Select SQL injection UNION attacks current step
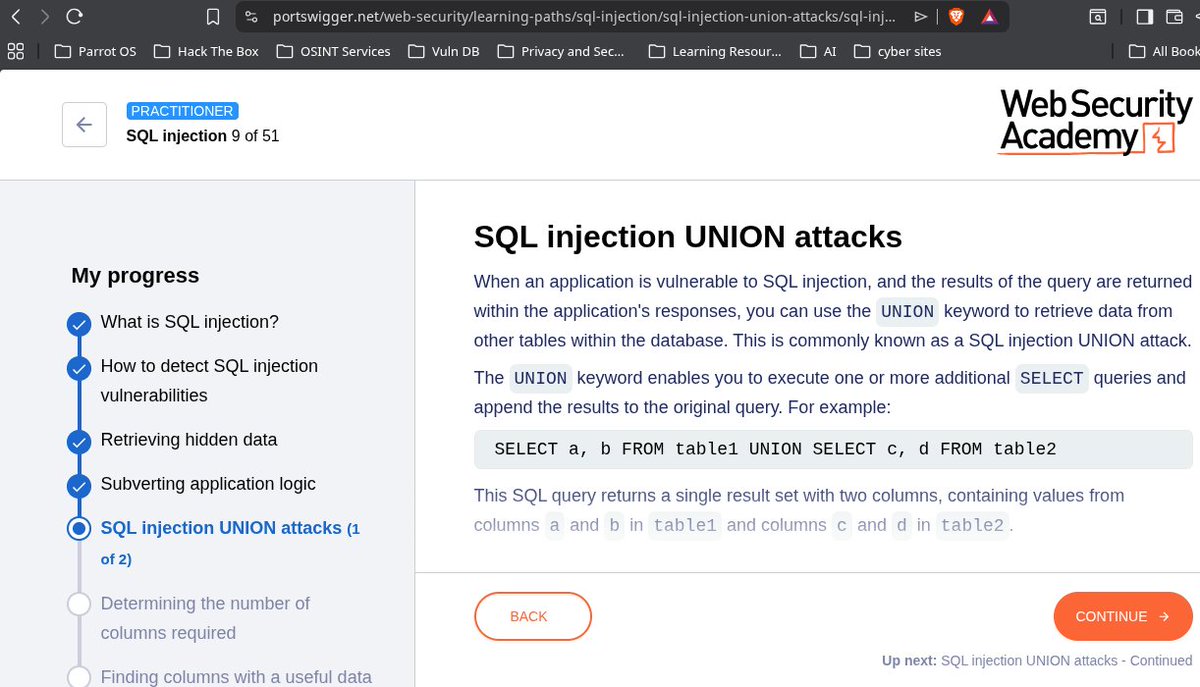This screenshot has height=687, width=1200. pyautogui.click(x=230, y=541)
